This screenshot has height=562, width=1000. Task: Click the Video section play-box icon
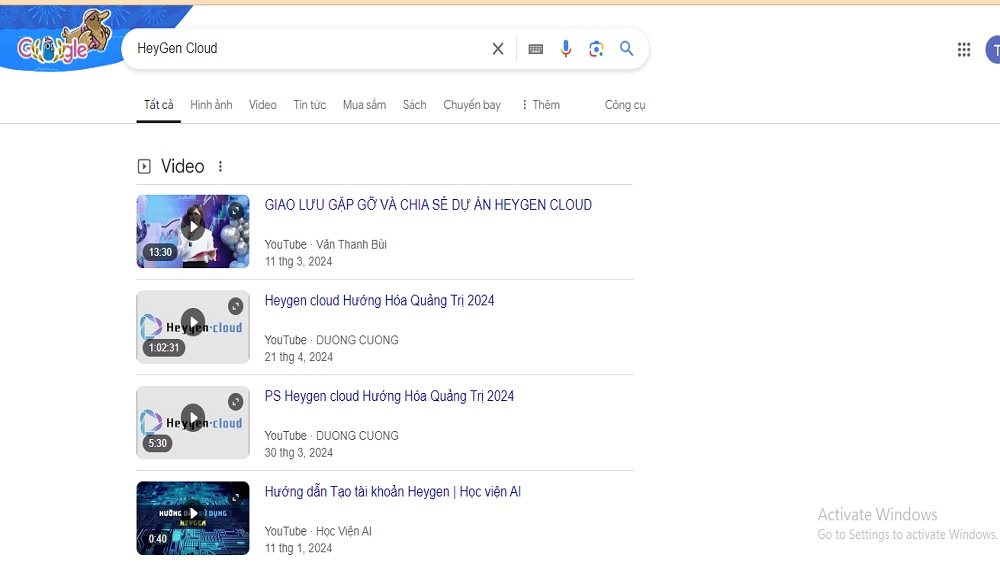144,166
